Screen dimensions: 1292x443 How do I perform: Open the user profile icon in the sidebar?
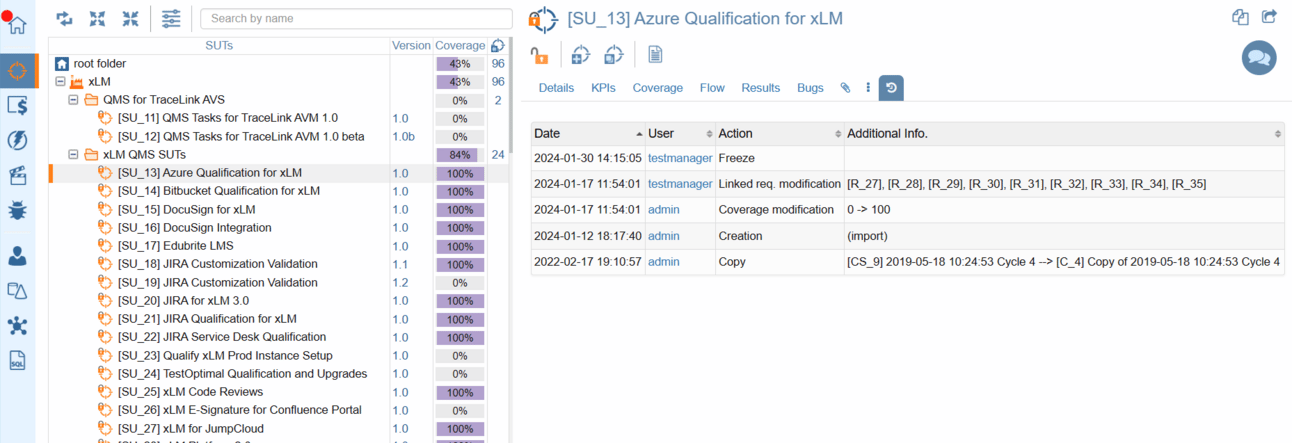[17, 256]
